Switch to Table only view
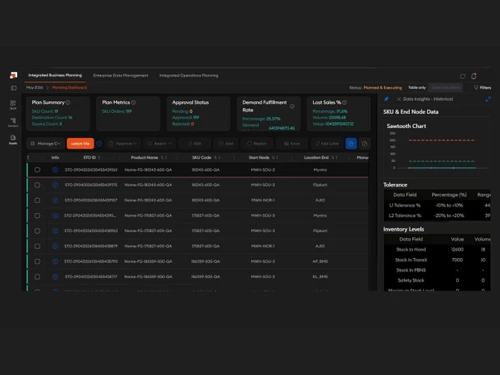 point(417,88)
